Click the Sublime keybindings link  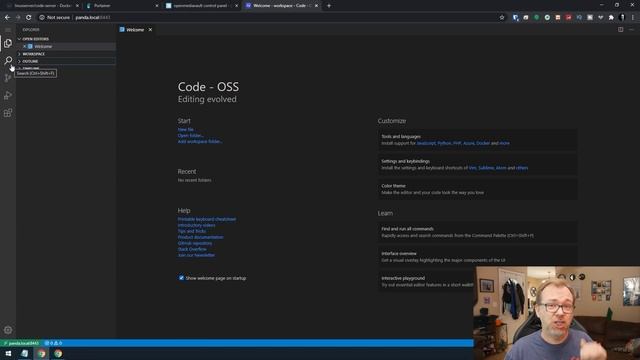tap(486, 168)
